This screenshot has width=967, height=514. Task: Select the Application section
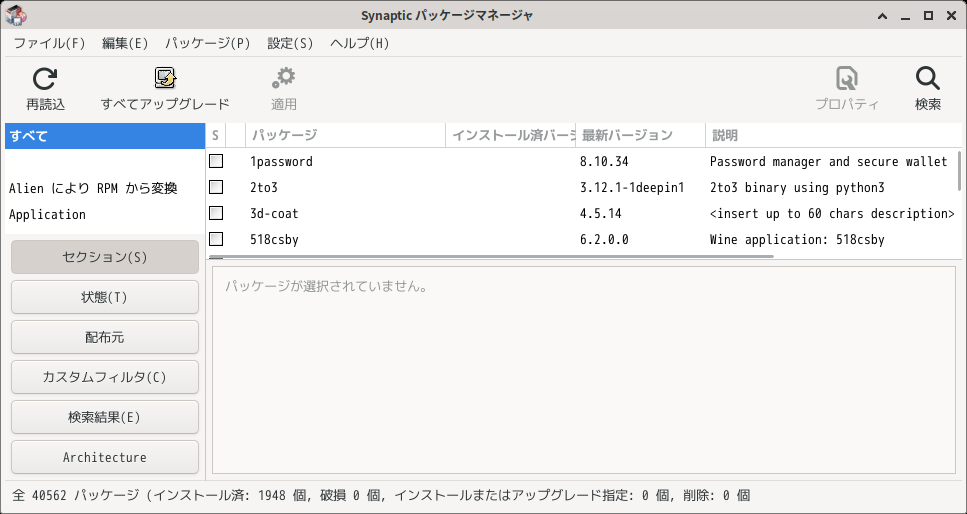point(105,215)
